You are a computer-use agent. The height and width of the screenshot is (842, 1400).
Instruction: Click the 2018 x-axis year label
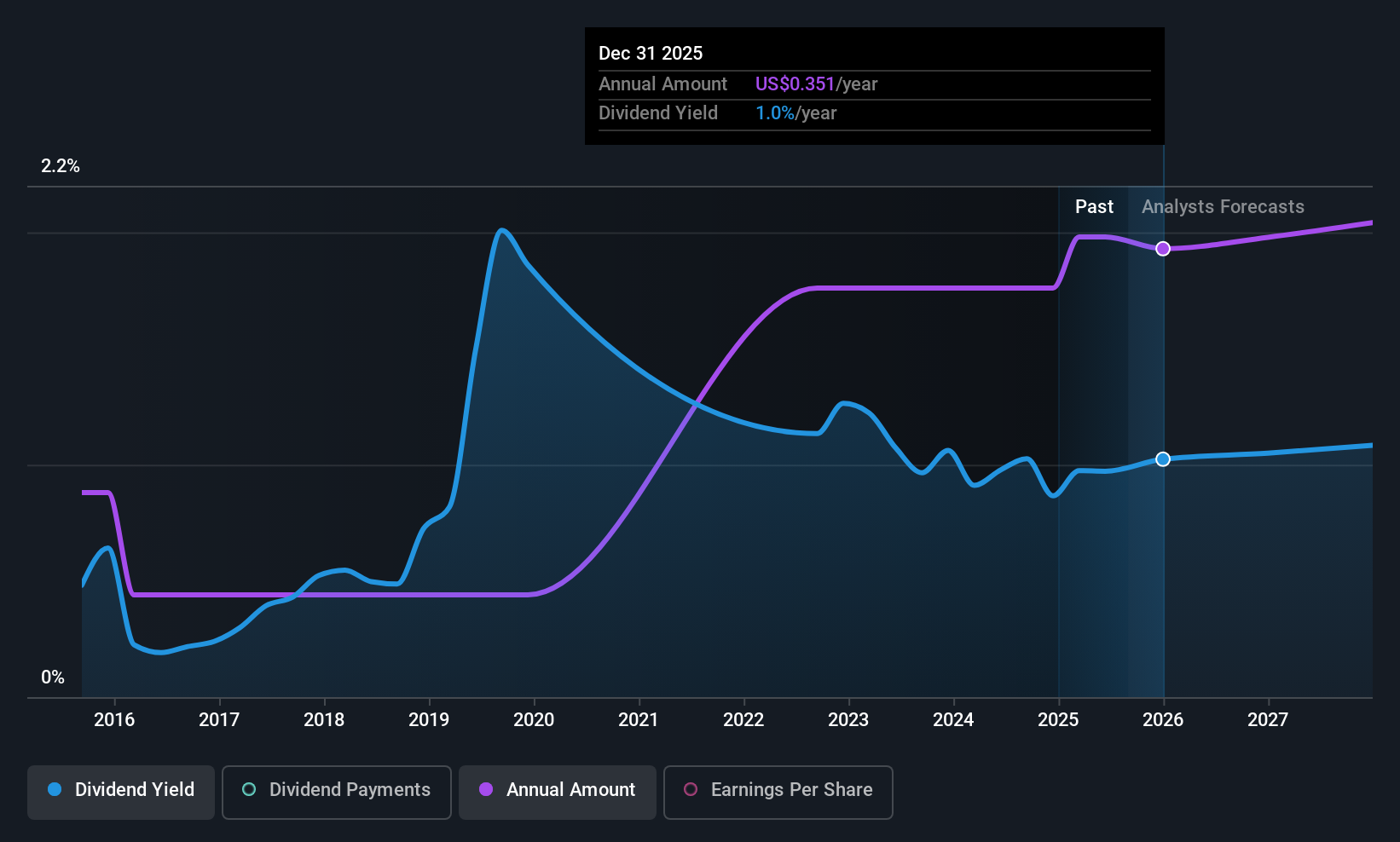coord(324,720)
